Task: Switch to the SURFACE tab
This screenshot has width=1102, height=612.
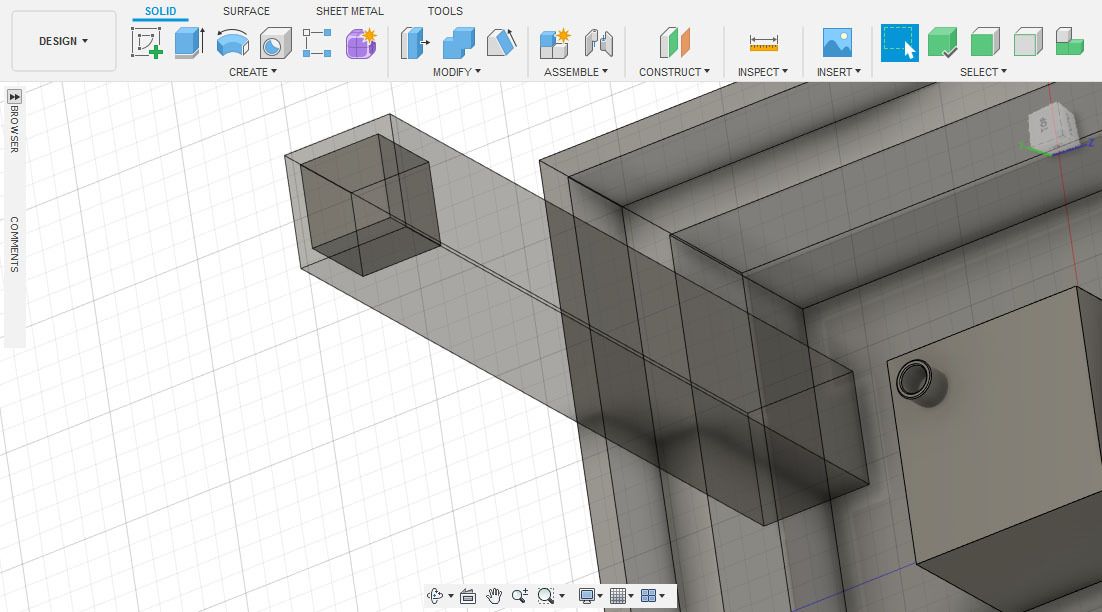Action: click(245, 11)
